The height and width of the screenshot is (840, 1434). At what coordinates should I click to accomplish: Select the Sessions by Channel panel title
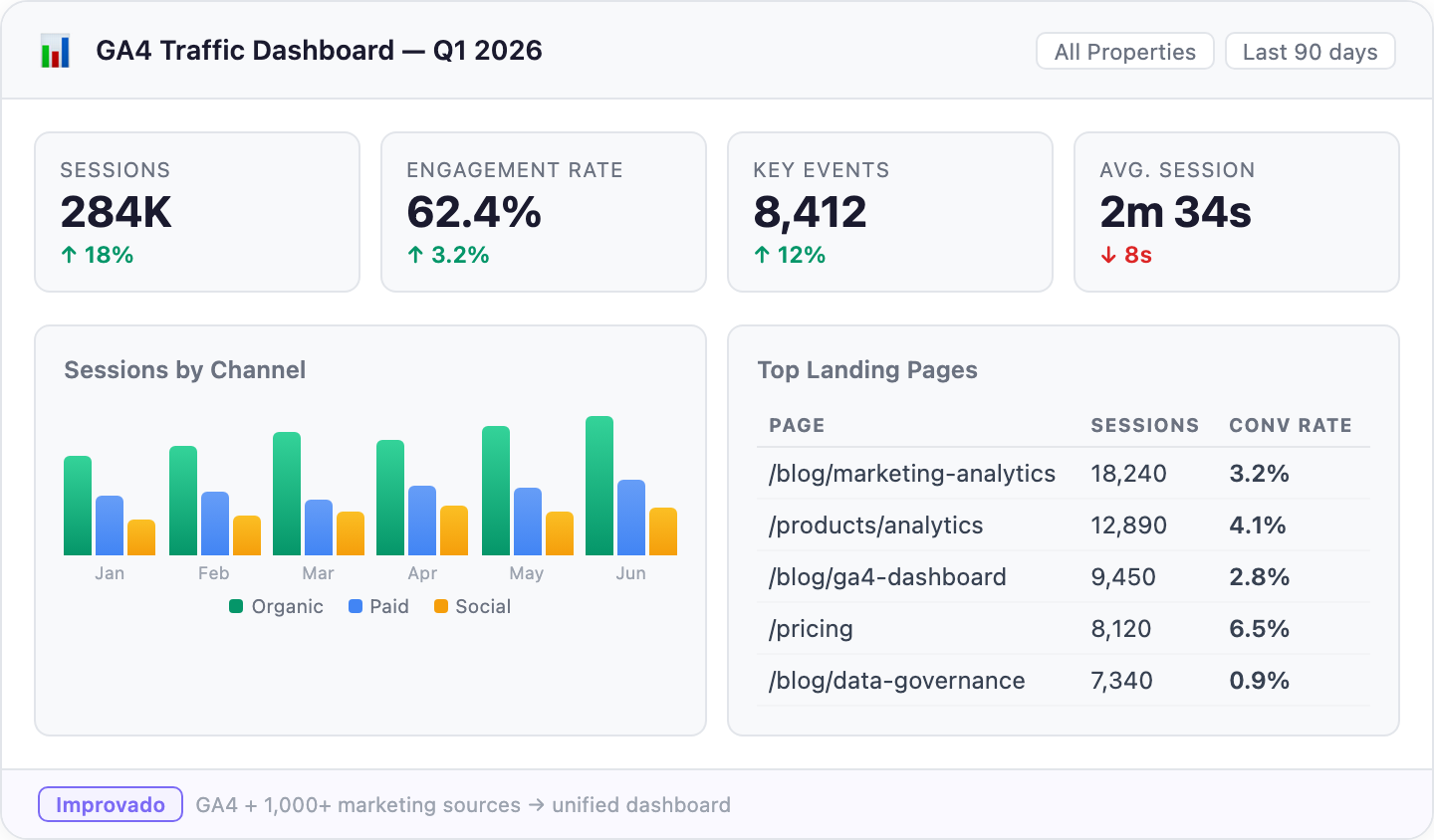(184, 369)
